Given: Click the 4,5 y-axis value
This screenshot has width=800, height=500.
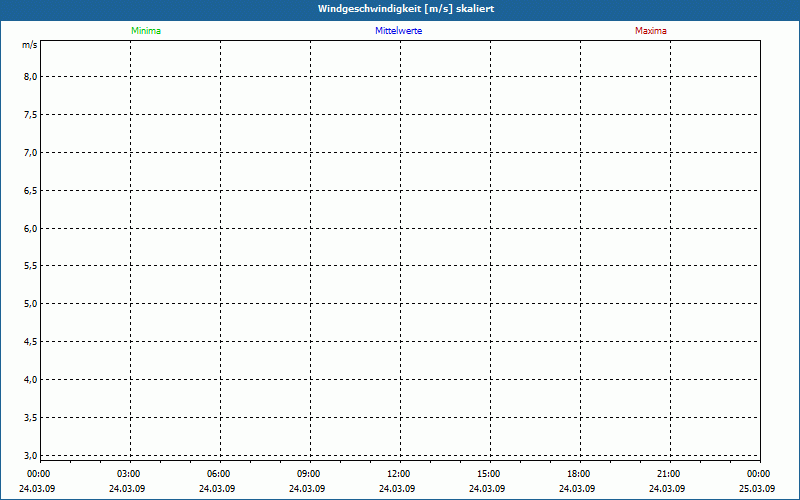Looking at the screenshot, I should click(31, 342).
